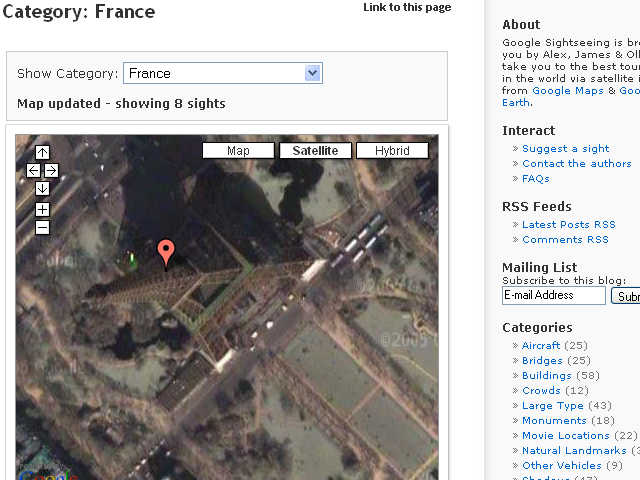Open the Buildings category
The height and width of the screenshot is (480, 640).
coord(547,376)
